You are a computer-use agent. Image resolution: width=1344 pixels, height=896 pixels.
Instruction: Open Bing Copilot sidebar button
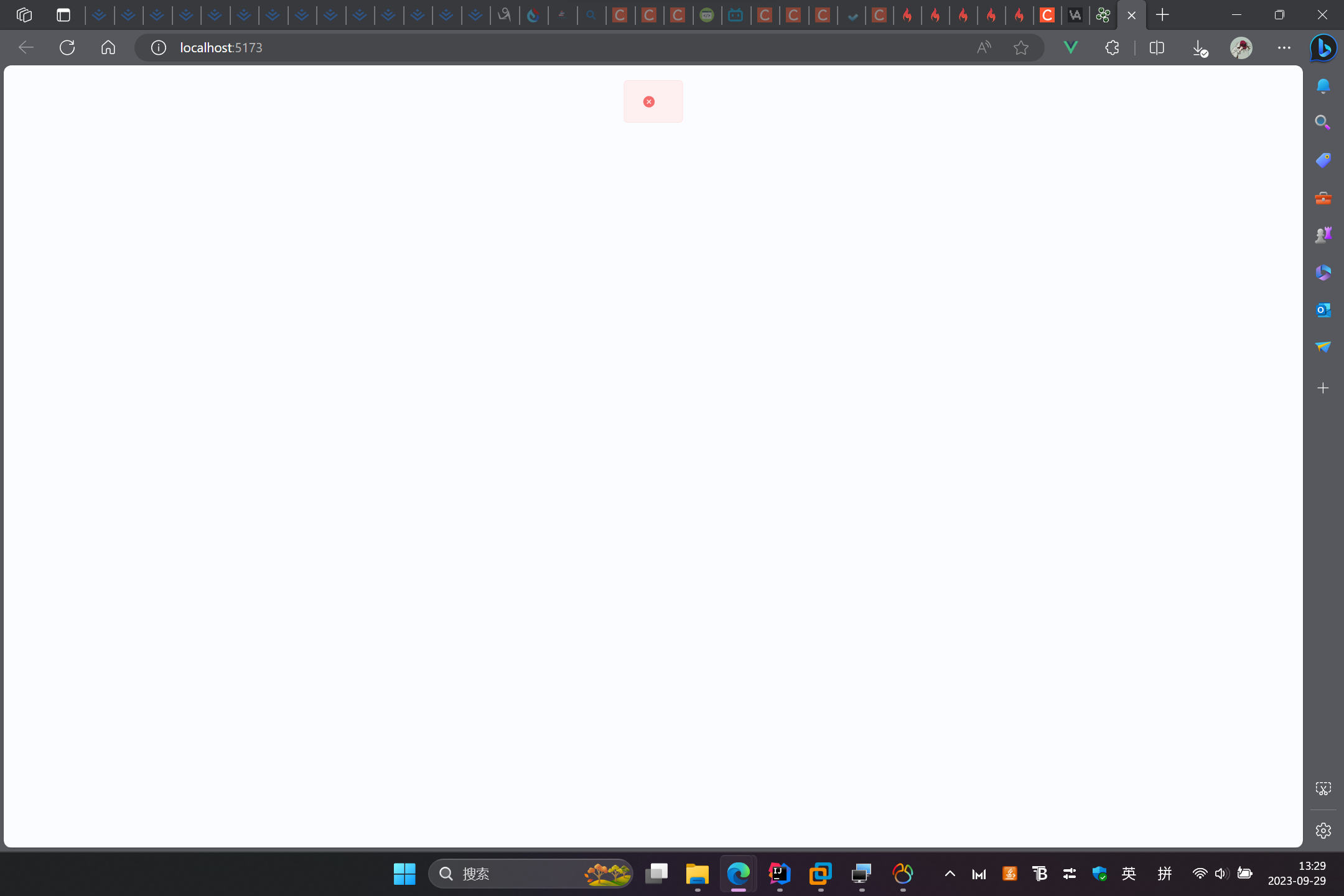(x=1323, y=47)
